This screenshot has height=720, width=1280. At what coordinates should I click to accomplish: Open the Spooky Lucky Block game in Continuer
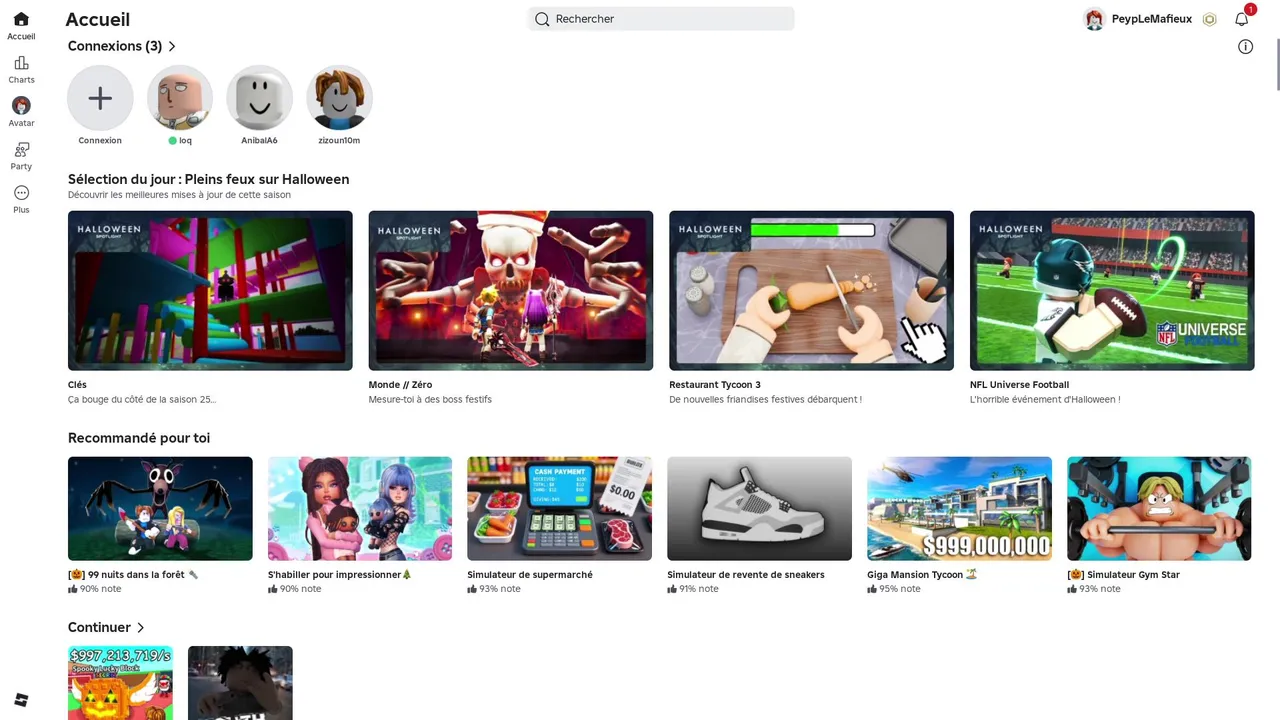coord(120,682)
